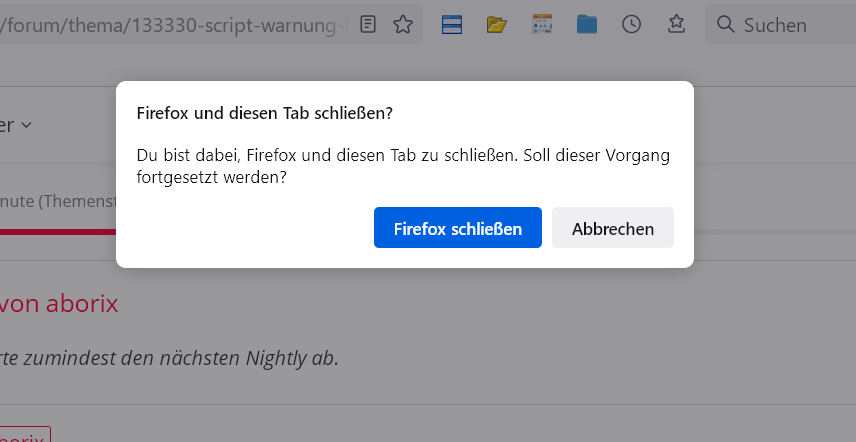Click the magnifier icon in the search box

[726, 24]
